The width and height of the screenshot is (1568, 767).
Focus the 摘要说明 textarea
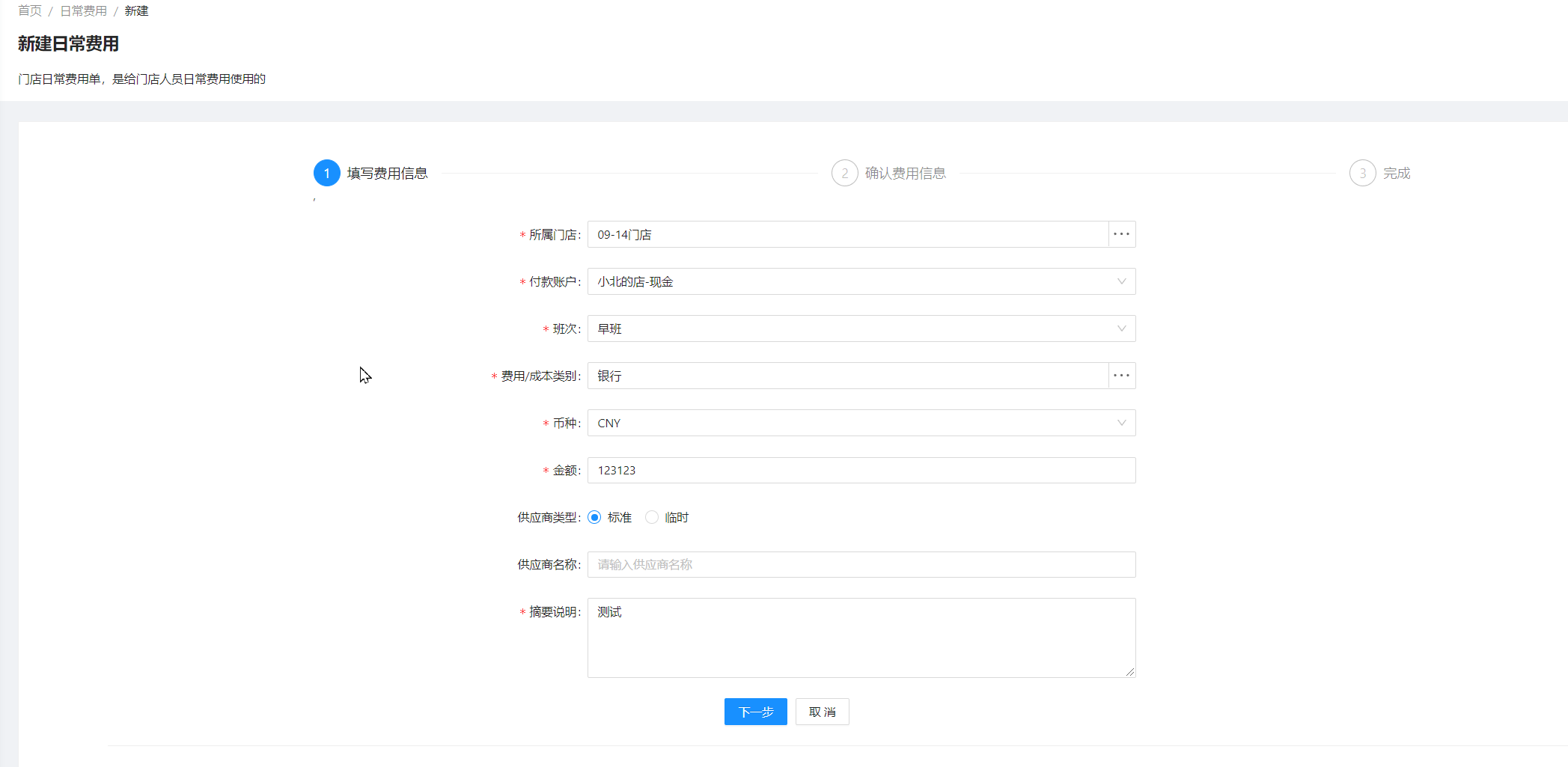point(861,638)
